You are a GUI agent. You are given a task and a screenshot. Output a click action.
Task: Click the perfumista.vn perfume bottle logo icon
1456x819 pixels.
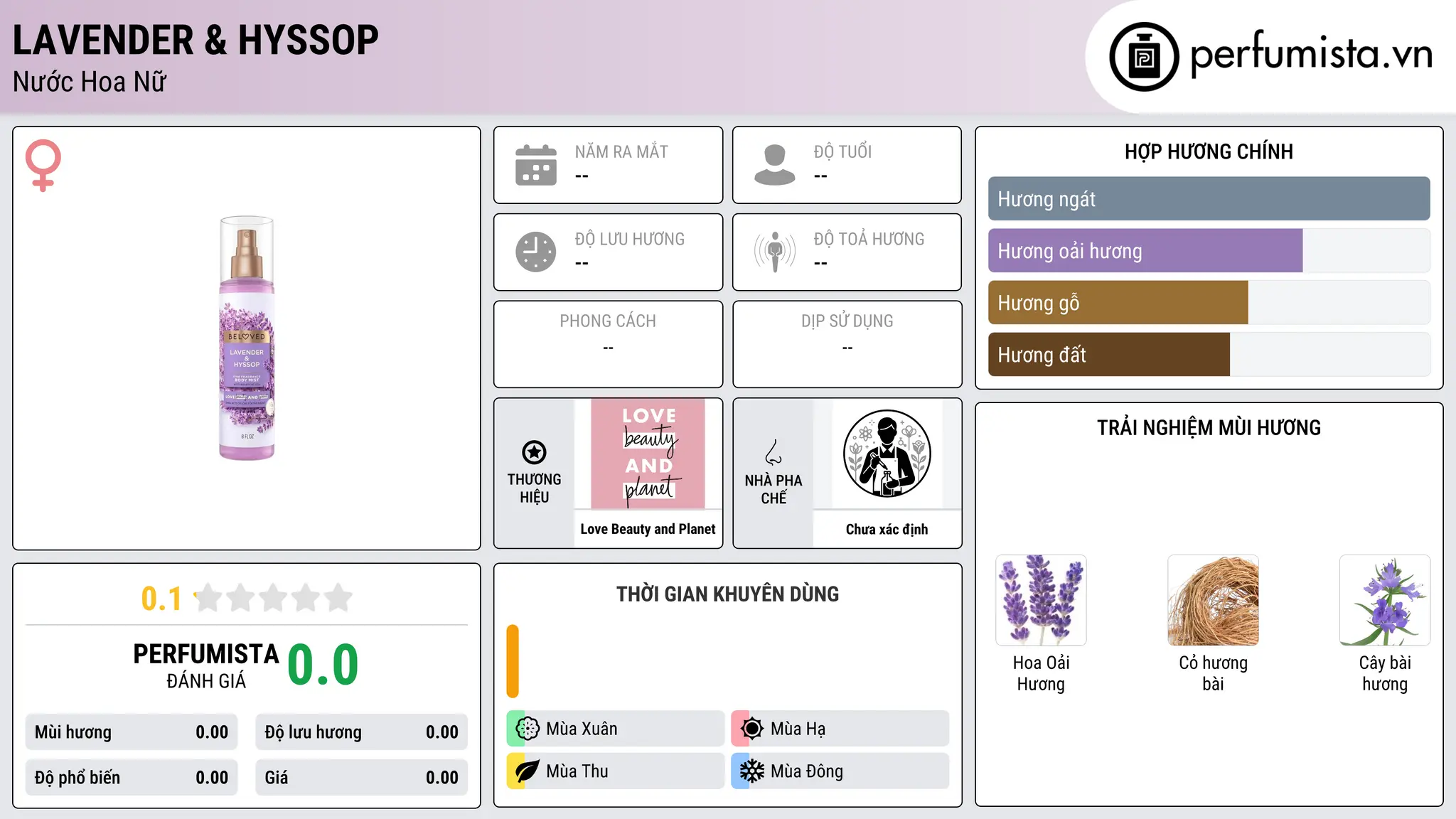[x=1144, y=57]
